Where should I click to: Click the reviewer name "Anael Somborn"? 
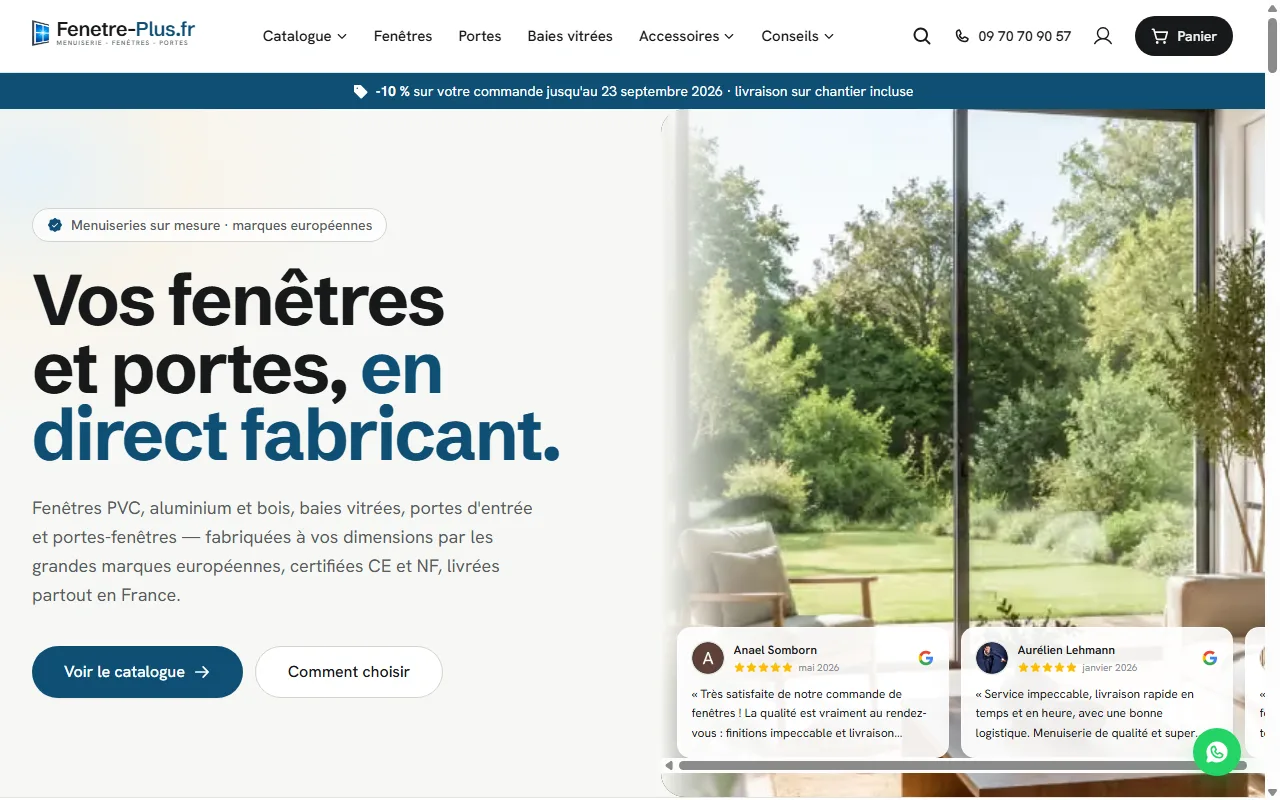(775, 650)
